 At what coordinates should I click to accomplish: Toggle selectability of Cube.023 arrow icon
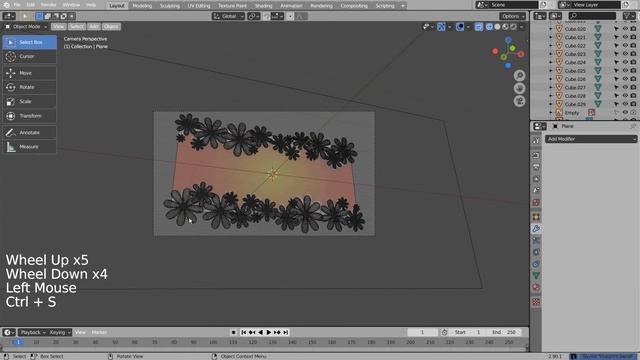coord(616,54)
